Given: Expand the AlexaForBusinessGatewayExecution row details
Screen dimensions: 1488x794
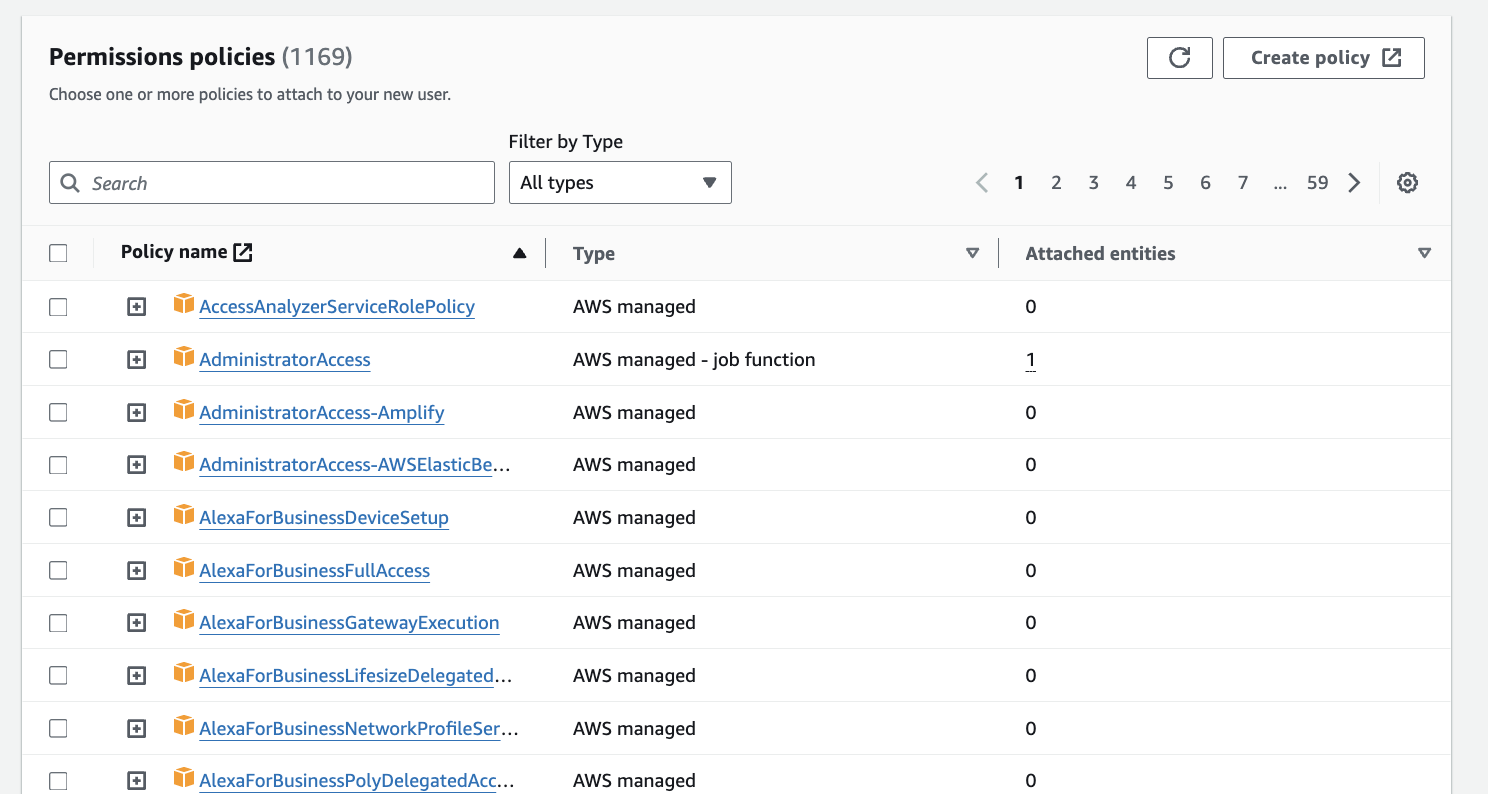Looking at the screenshot, I should click(137, 623).
